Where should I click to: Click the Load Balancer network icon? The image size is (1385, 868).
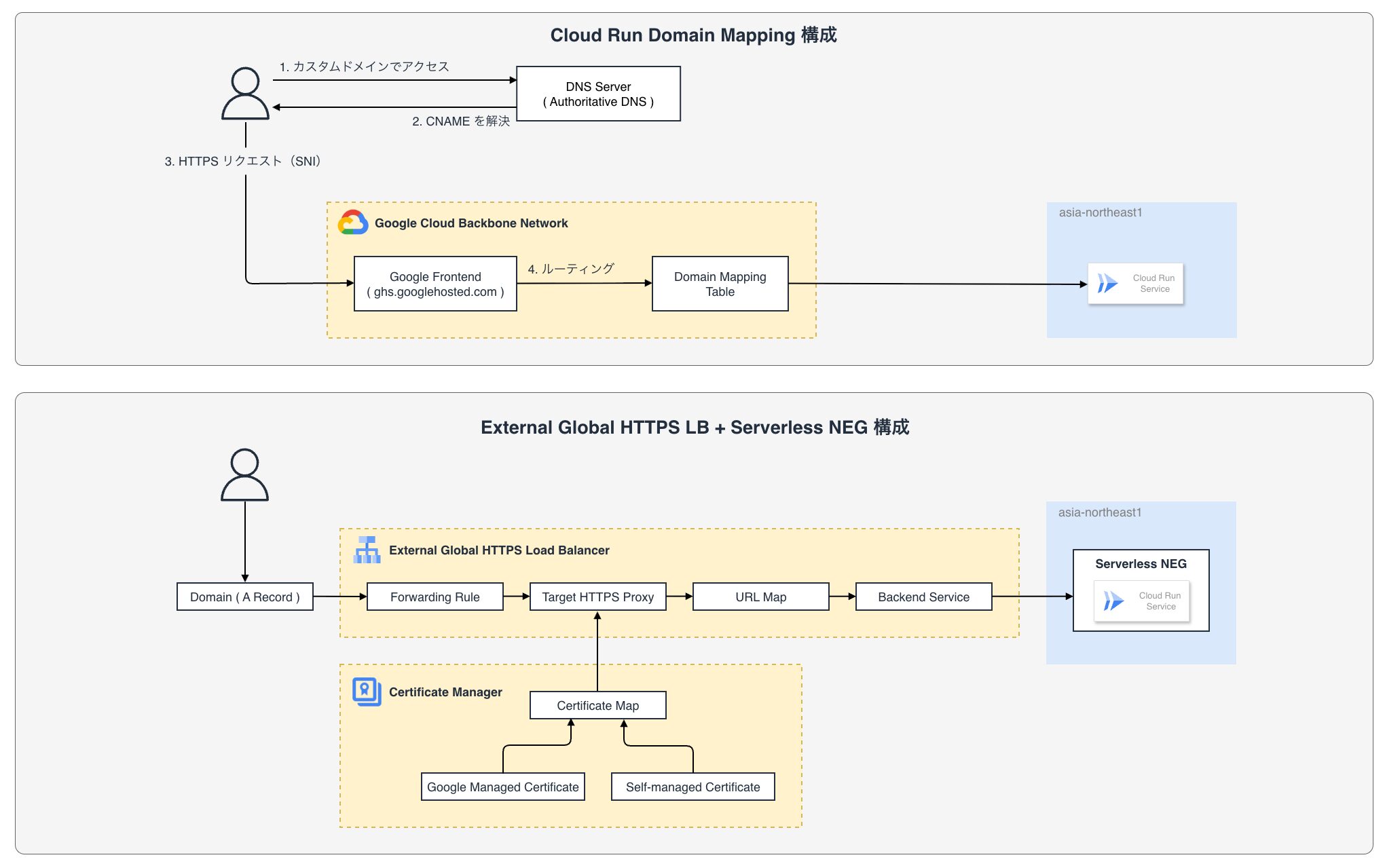pos(367,550)
